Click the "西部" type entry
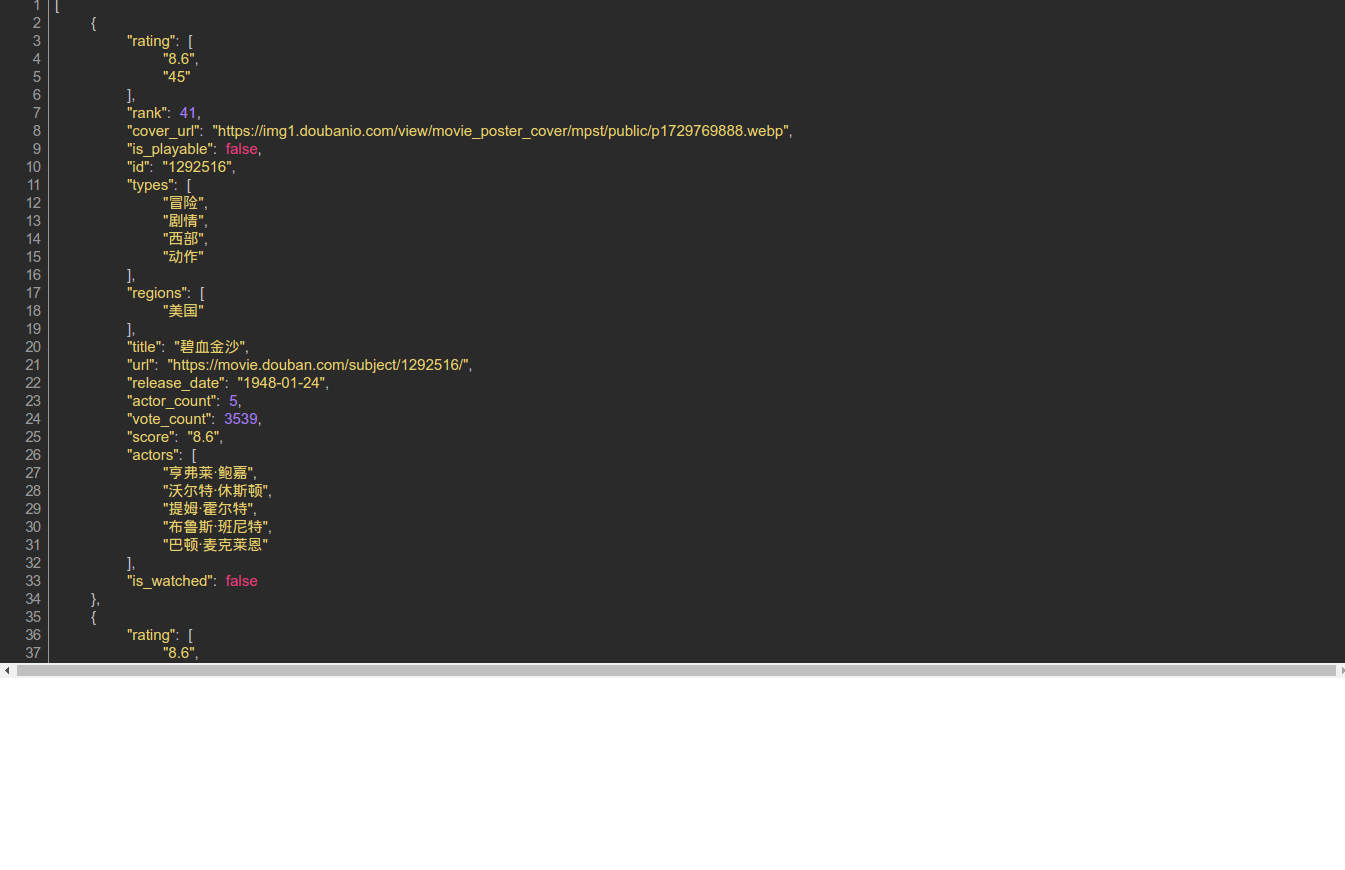The width and height of the screenshot is (1345, 870). point(184,239)
